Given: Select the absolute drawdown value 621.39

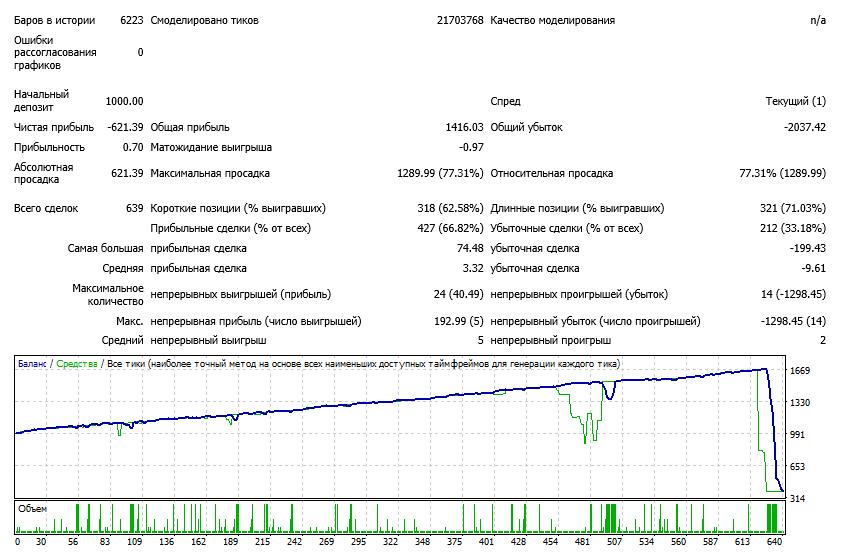Looking at the screenshot, I should click(127, 174).
